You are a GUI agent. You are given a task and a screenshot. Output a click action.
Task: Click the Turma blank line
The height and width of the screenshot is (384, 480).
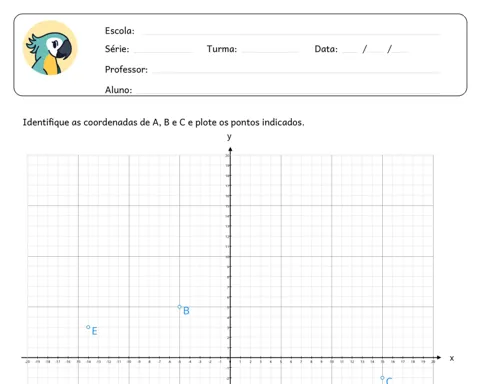coord(270,52)
